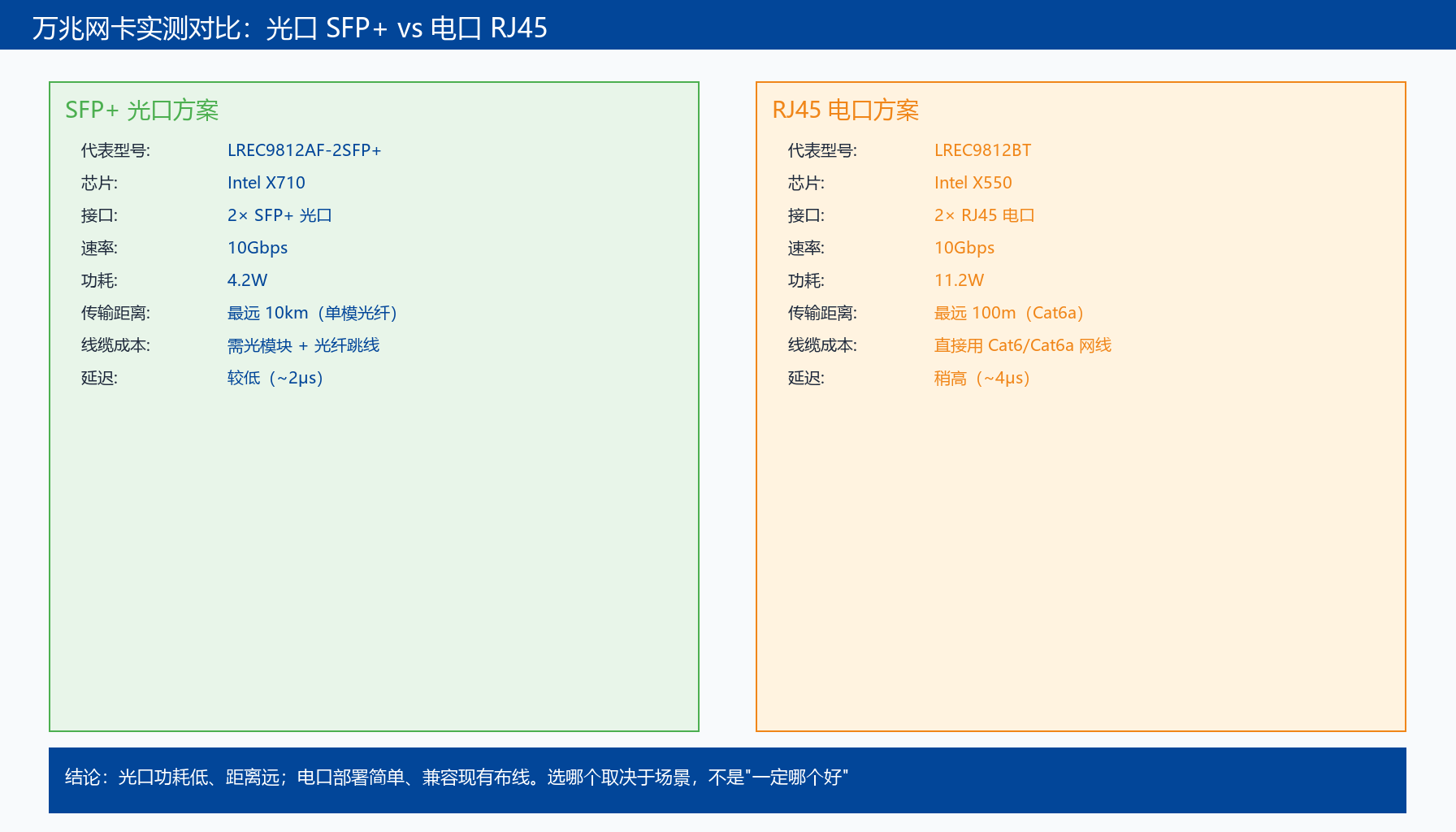
Task: Select the 10Gbps rate in SFP+ panel
Action: click(258, 248)
